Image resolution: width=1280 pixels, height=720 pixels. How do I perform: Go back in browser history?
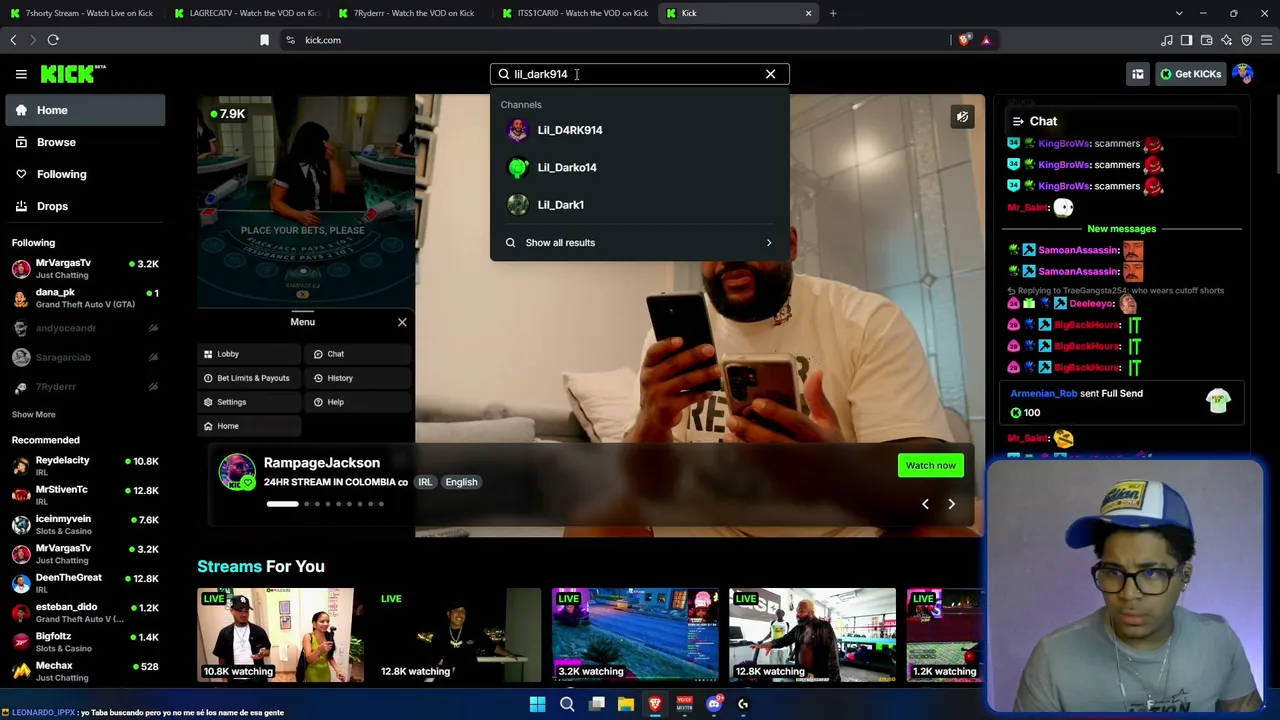13,40
